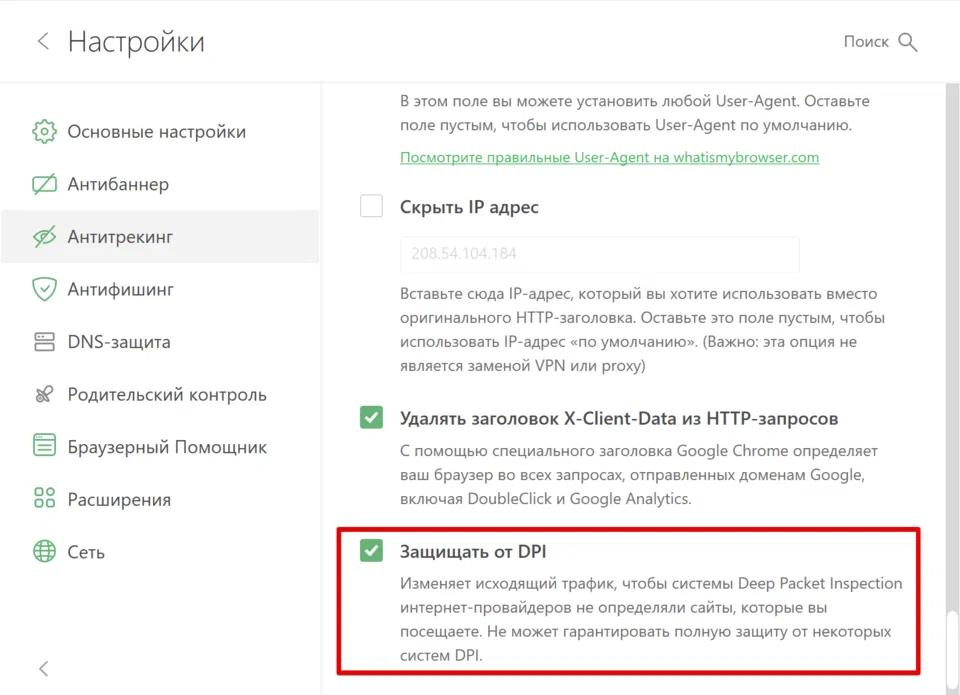The image size is (960, 695).
Task: Click the DNS-защита server icon
Action: pos(44,342)
